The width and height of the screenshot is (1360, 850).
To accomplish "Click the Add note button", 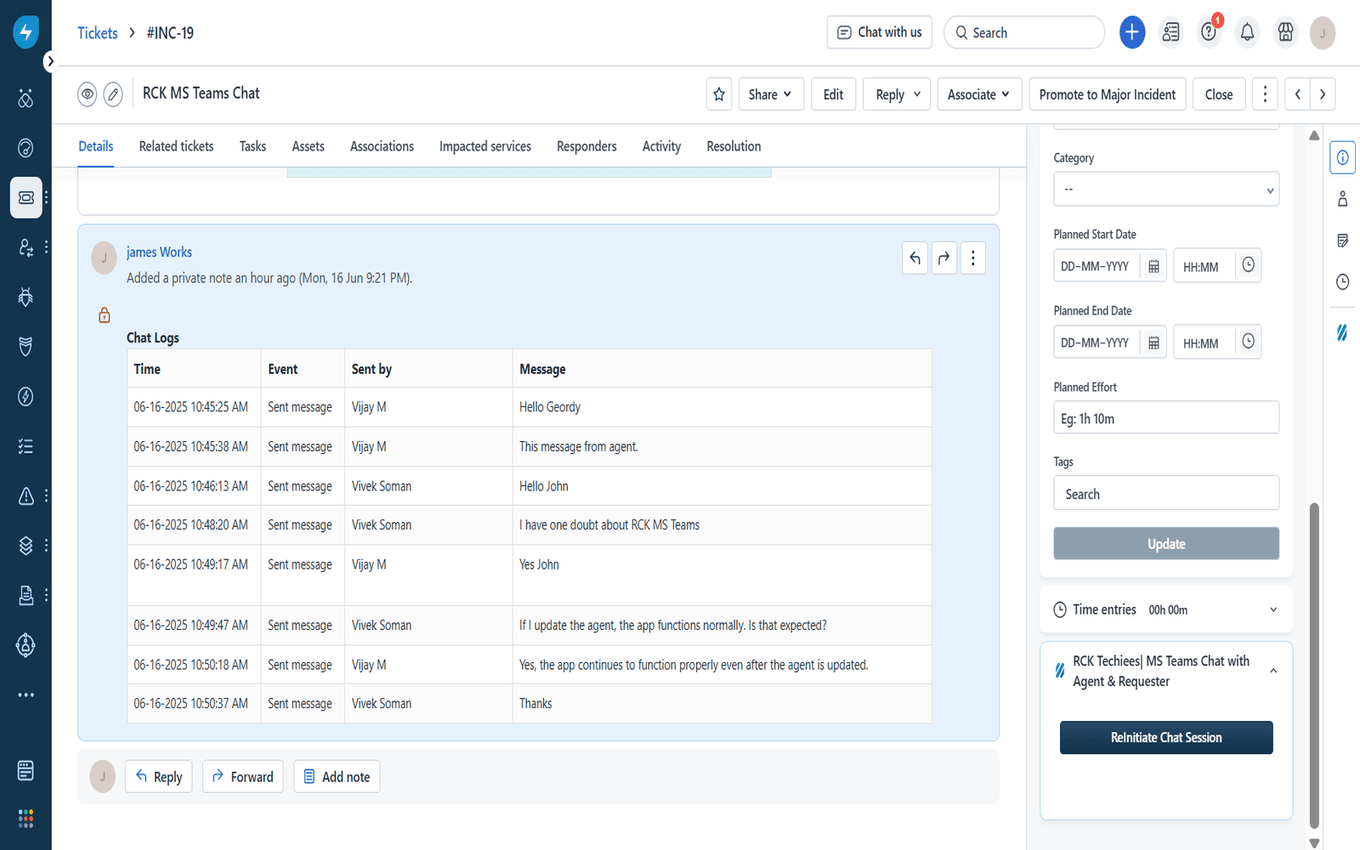I will click(336, 777).
